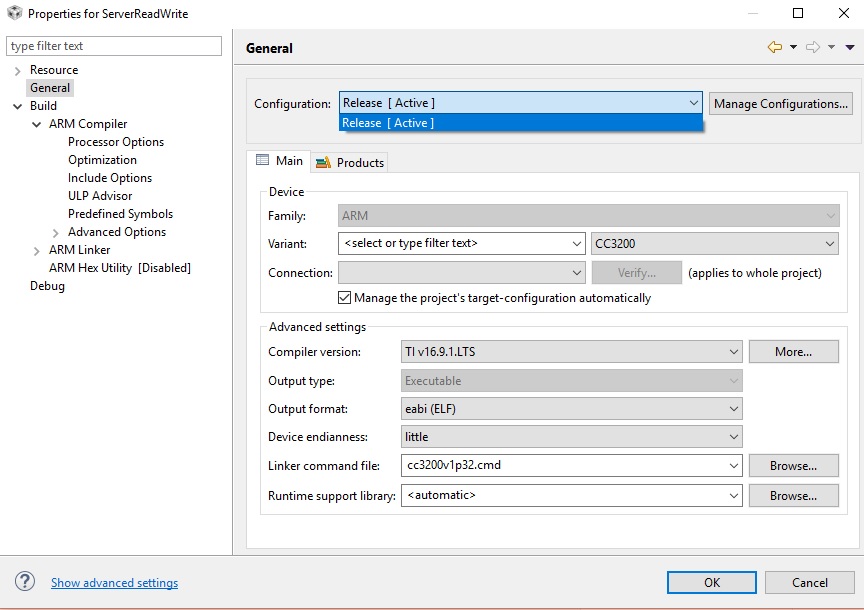The image size is (864, 610).
Task: Select Optimization in the tree
Action: (102, 160)
